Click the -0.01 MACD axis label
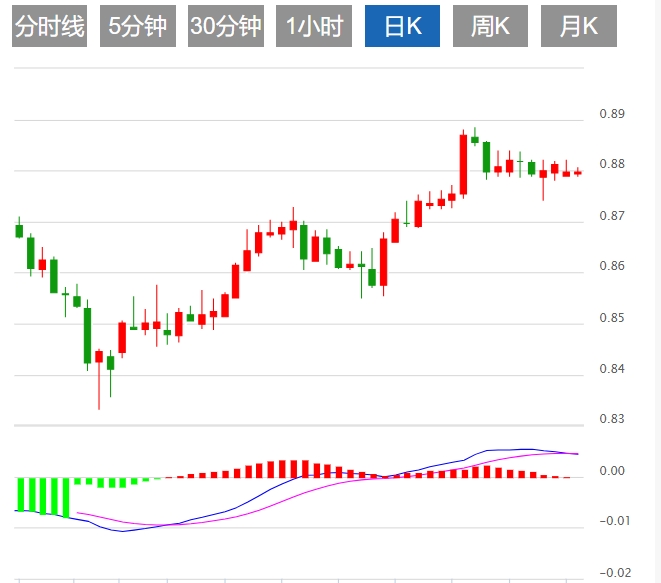The width and height of the screenshot is (661, 583). coord(615,521)
